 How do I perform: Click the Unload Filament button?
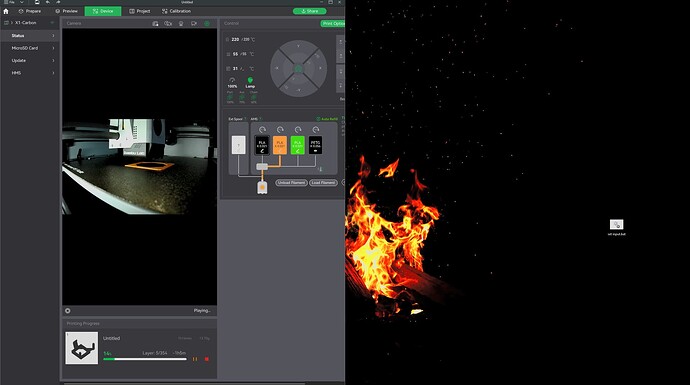coord(291,183)
